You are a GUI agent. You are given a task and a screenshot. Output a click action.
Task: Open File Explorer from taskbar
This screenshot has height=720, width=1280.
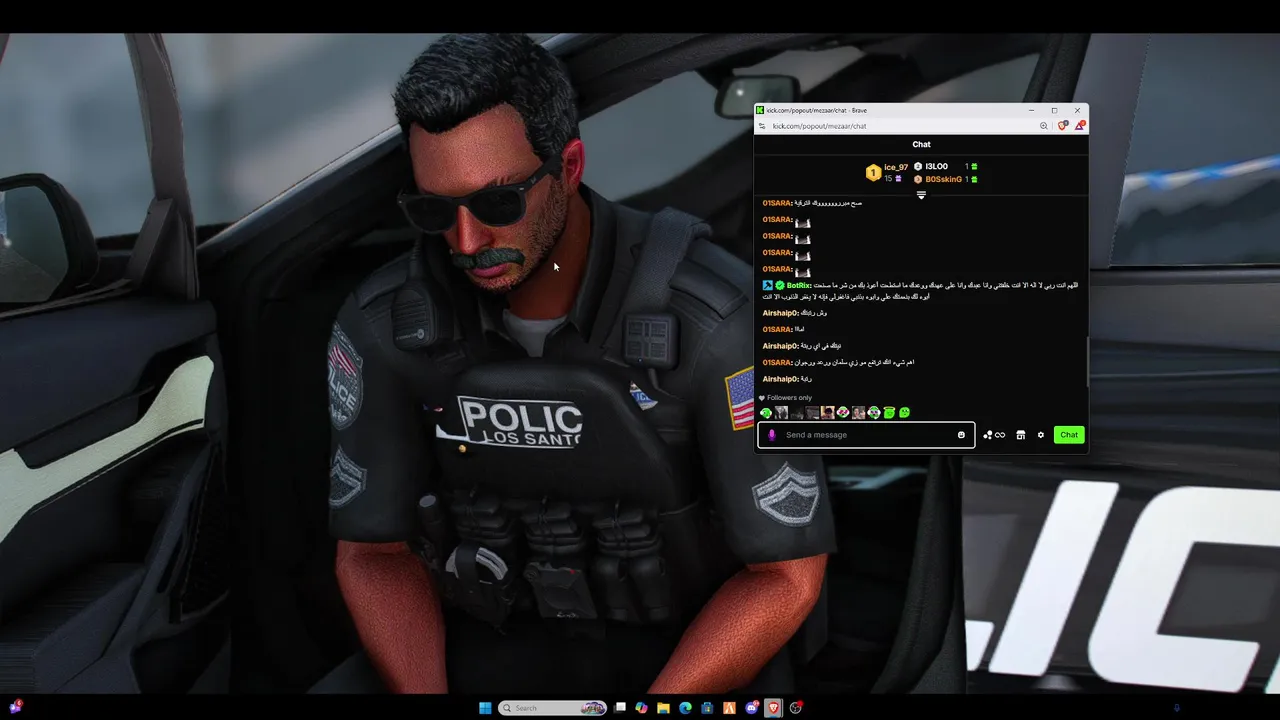[x=663, y=708]
